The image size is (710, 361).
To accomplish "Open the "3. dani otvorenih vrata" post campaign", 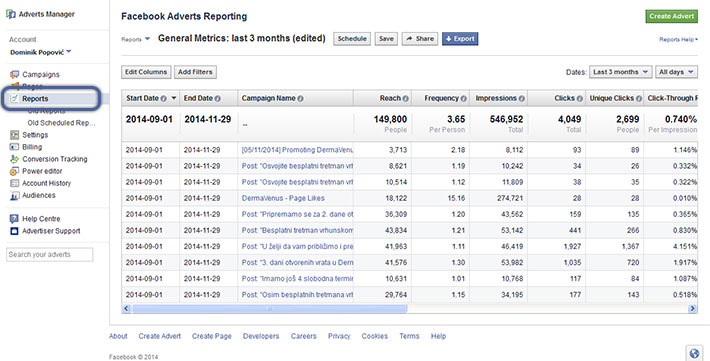I will point(297,262).
